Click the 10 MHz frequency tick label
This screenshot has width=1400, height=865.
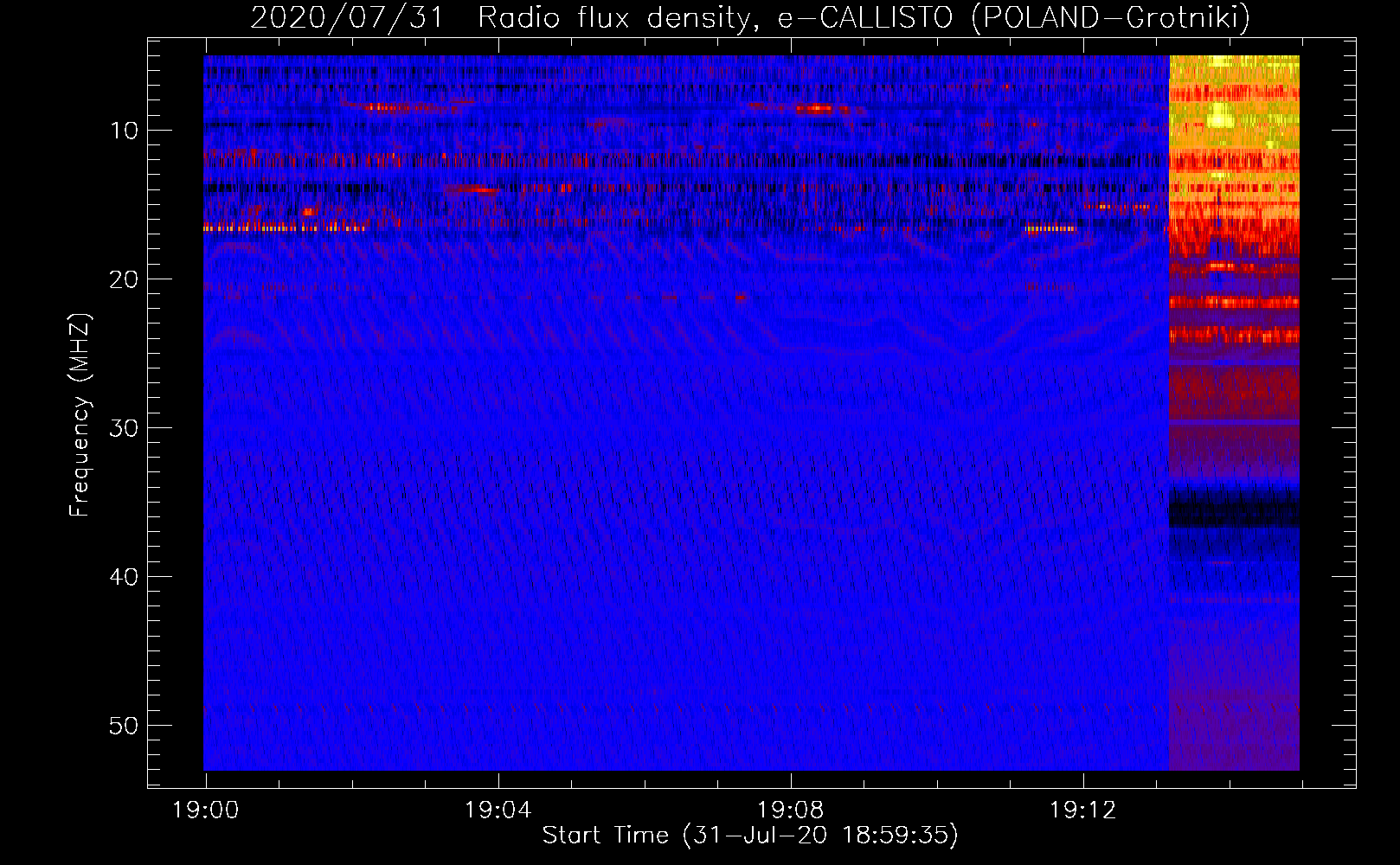124,131
